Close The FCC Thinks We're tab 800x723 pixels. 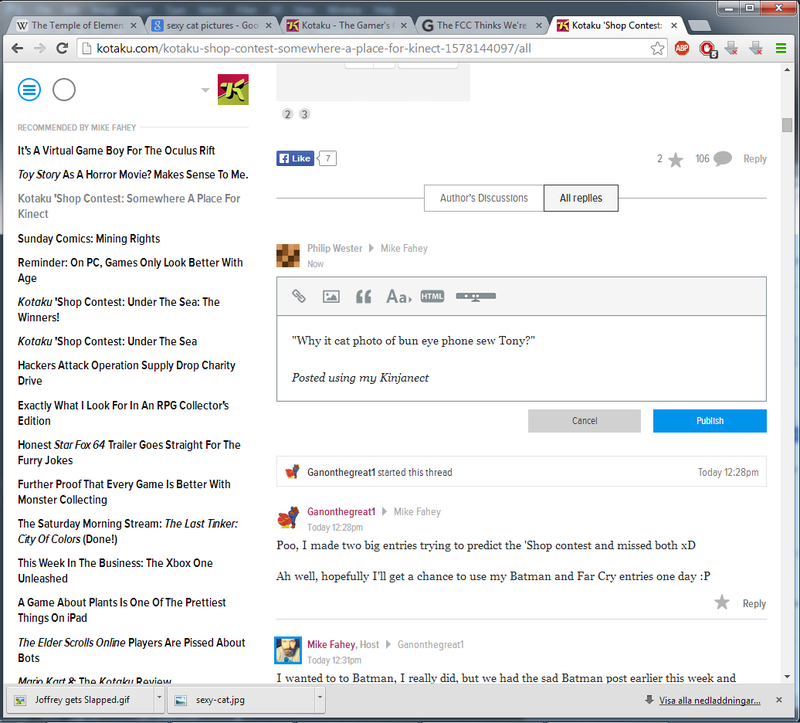coord(539,26)
